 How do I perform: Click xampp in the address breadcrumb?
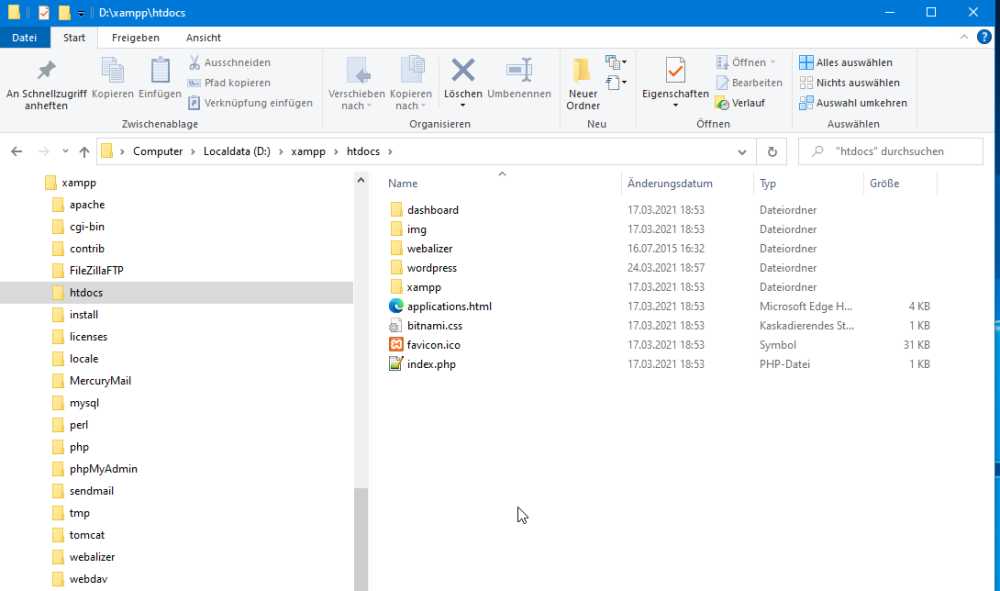click(308, 151)
